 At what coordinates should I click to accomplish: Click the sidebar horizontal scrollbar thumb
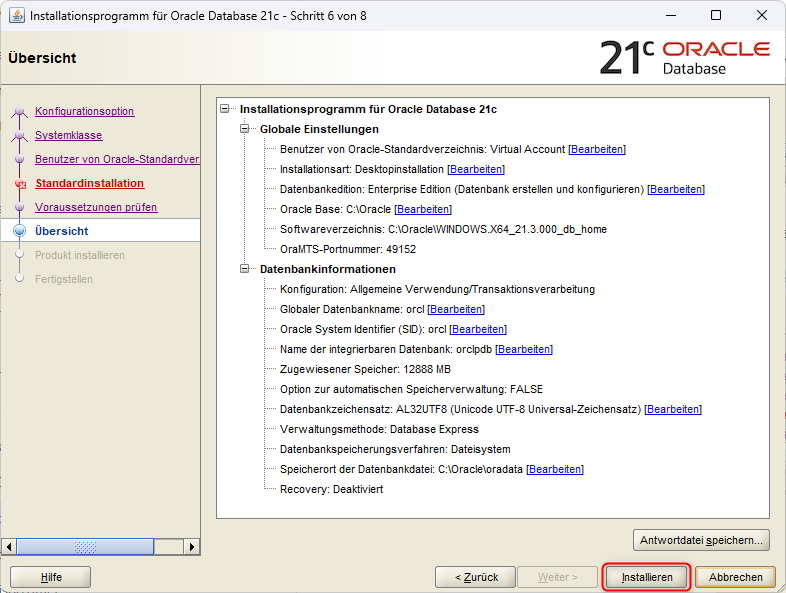(85, 546)
